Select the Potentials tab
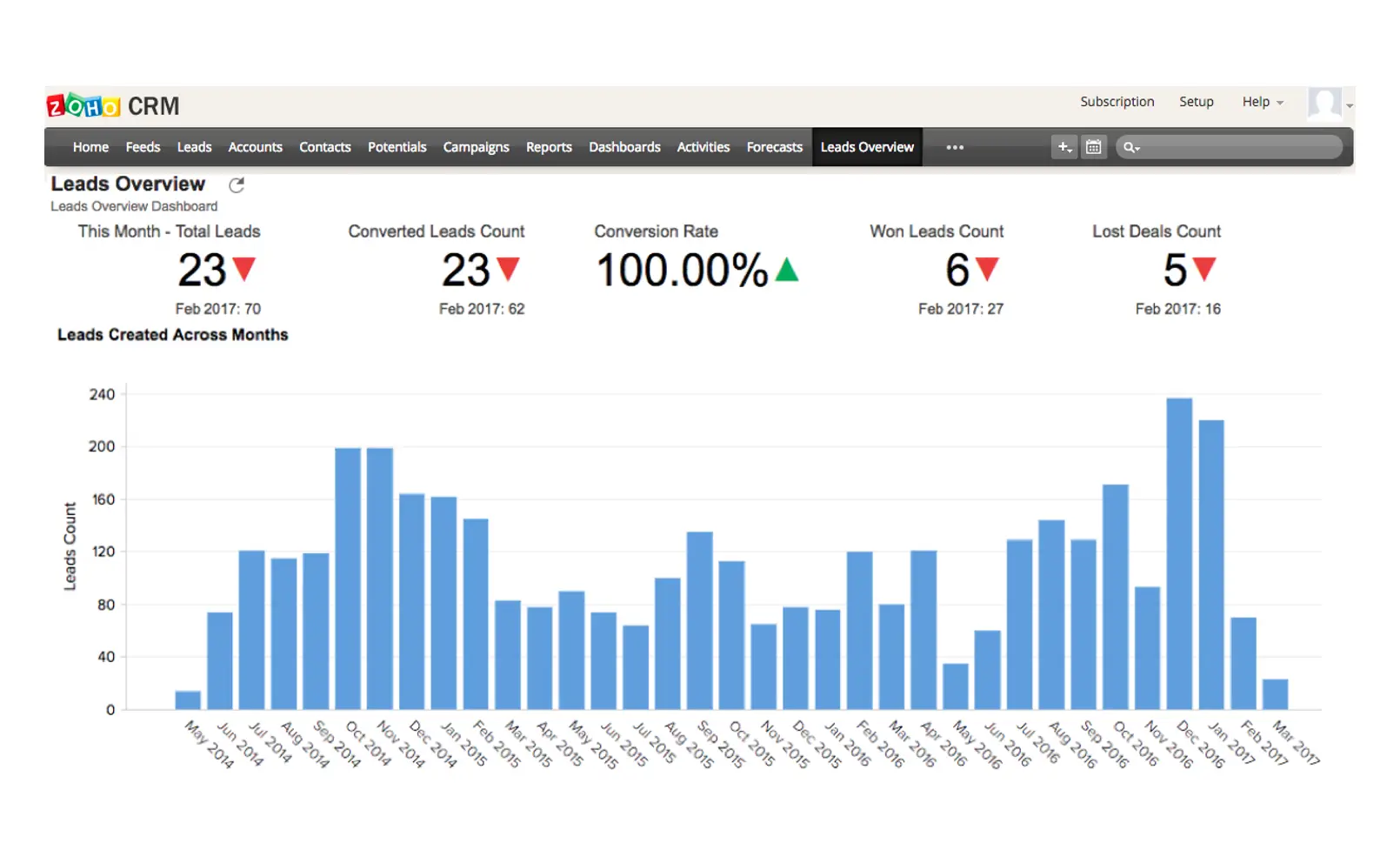Image resolution: width=1400 pixels, height=857 pixels. pos(397,147)
